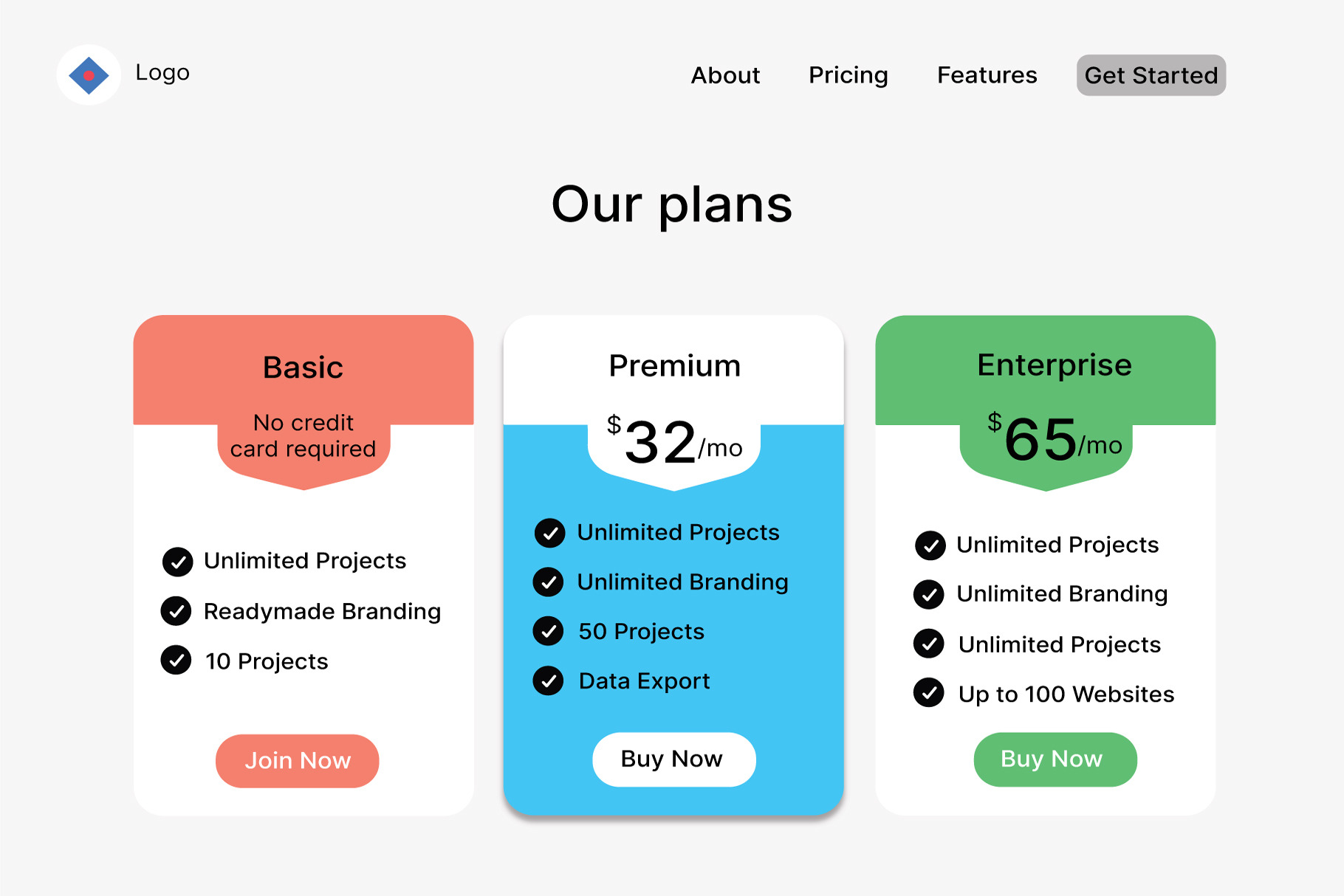This screenshot has width=1344, height=896.
Task: Click the green Buy Now button on Enterprise
Action: [x=1055, y=759]
